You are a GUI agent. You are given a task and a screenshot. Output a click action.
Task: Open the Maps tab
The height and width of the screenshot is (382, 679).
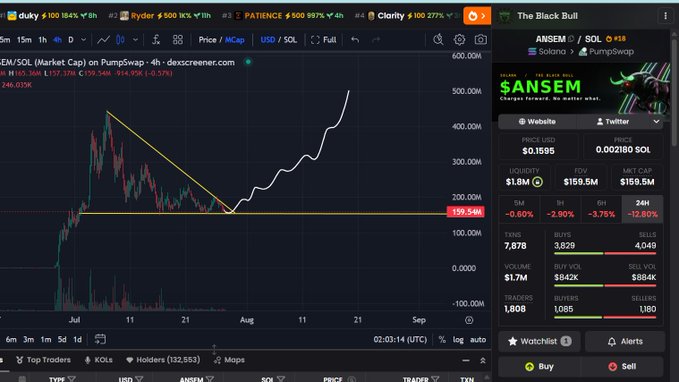(x=230, y=360)
